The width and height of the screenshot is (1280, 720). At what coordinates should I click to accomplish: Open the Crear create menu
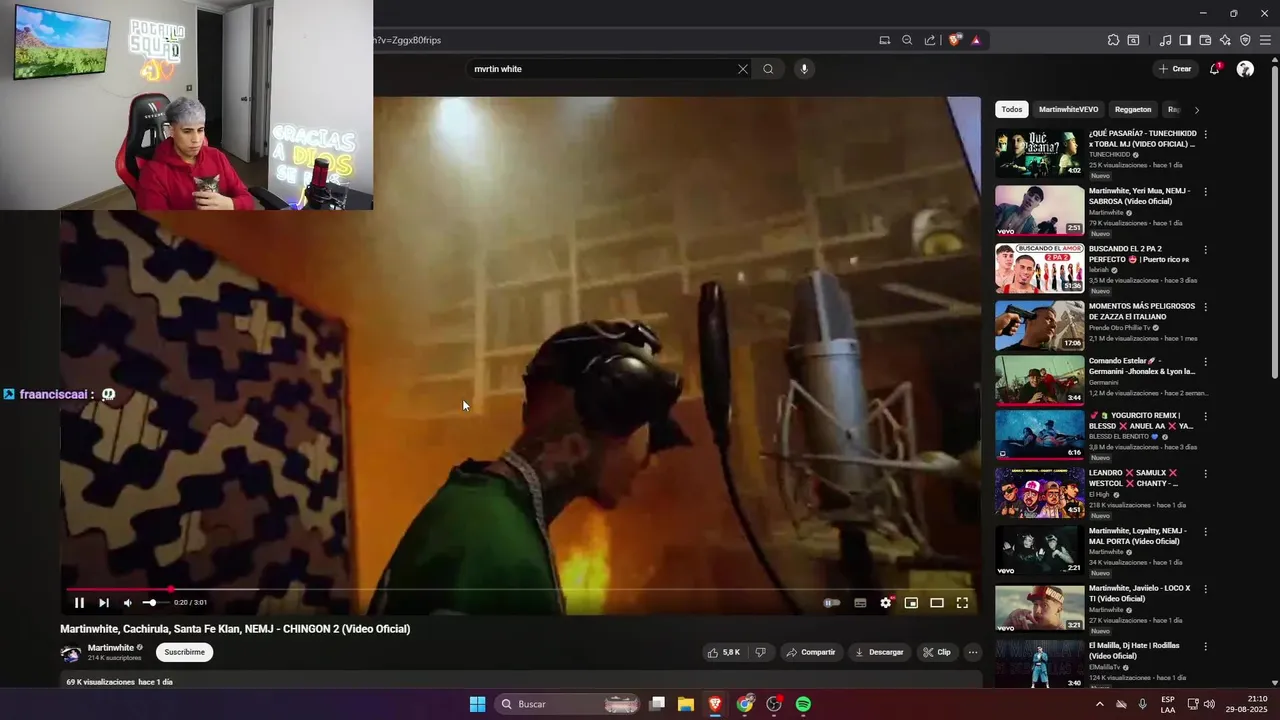click(1175, 69)
